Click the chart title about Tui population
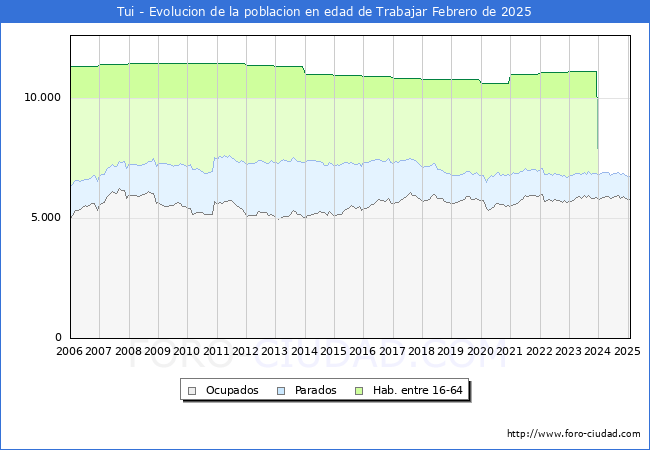The image size is (650, 450). click(x=324, y=12)
